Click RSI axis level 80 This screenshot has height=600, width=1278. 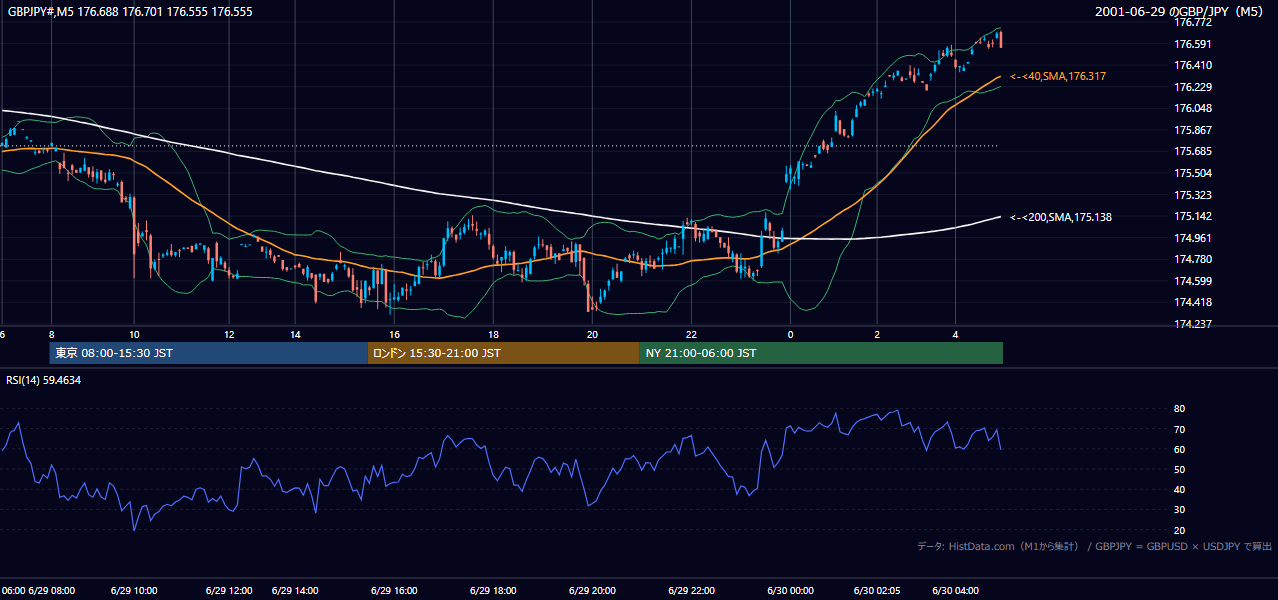click(x=1180, y=409)
